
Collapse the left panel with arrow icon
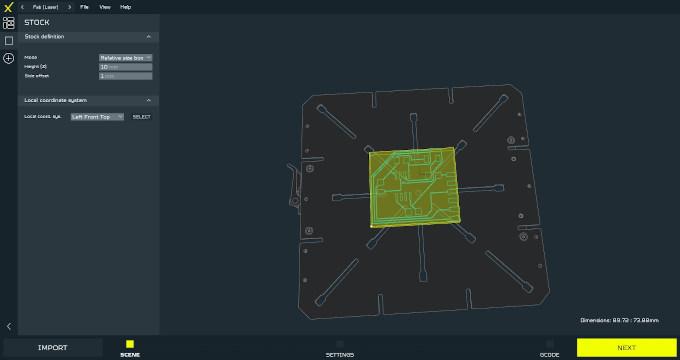click(9, 326)
